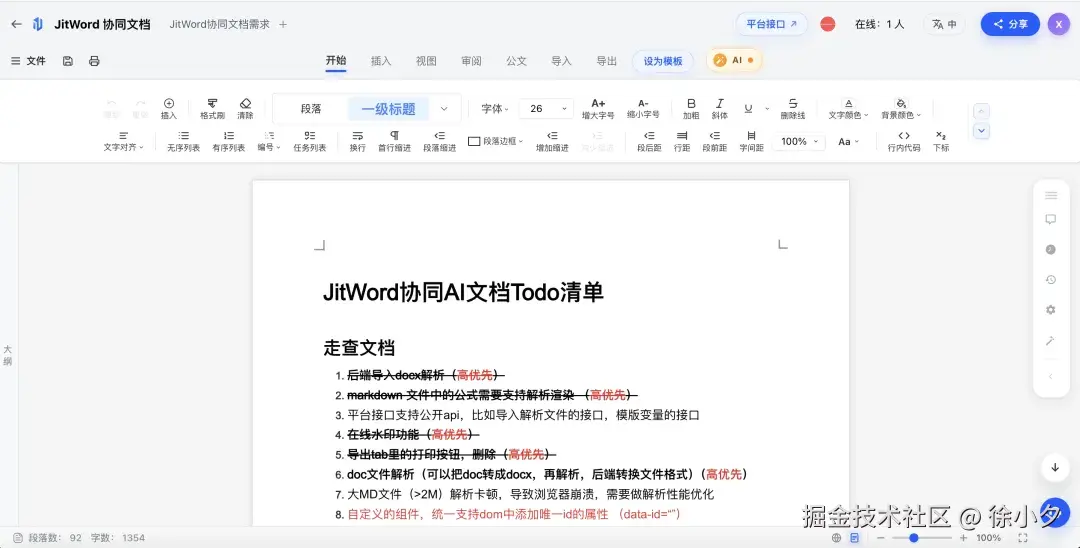Click the print icon in top bar

tap(94, 61)
